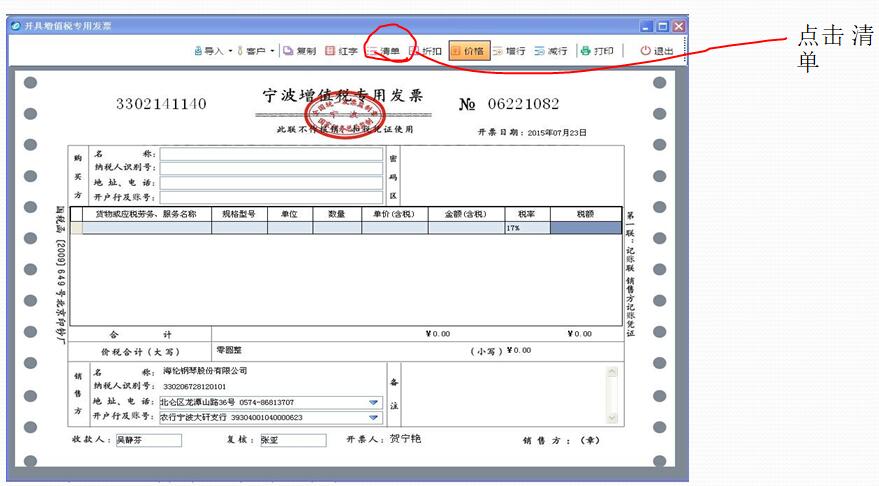Click the buyer 纳税人识别号 input field
The image size is (879, 486).
(271, 168)
